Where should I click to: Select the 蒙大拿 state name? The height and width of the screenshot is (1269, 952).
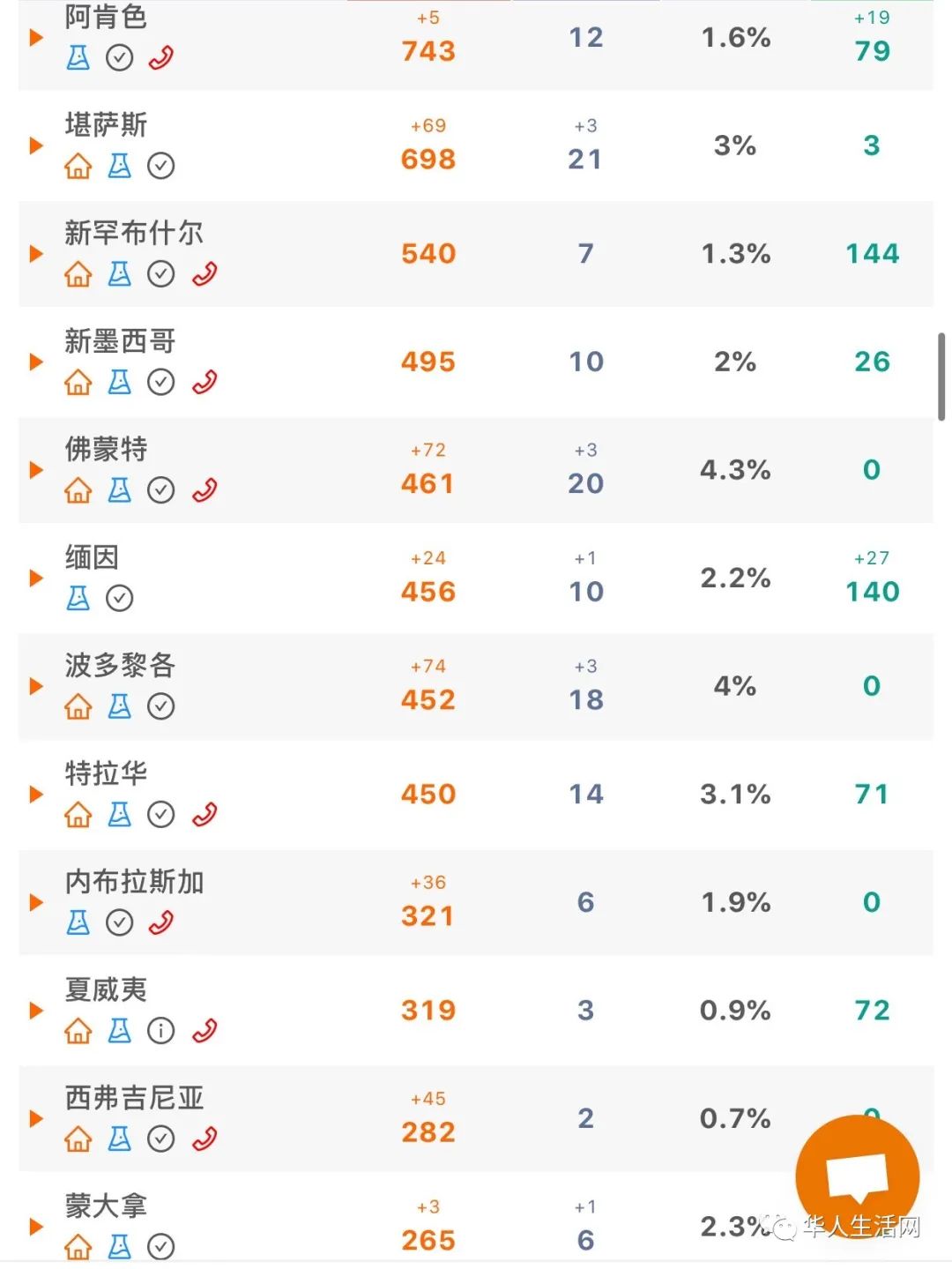pyautogui.click(x=106, y=1206)
